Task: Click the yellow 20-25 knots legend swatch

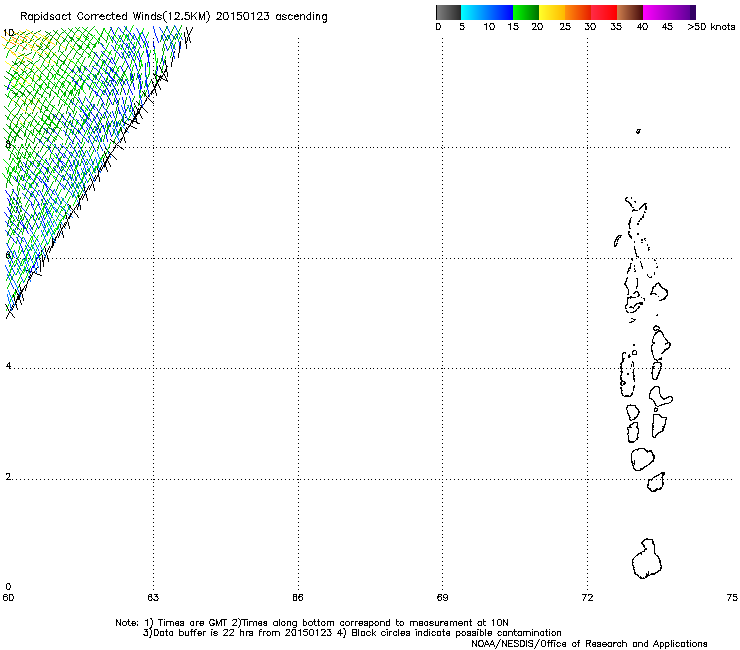Action: pyautogui.click(x=552, y=12)
